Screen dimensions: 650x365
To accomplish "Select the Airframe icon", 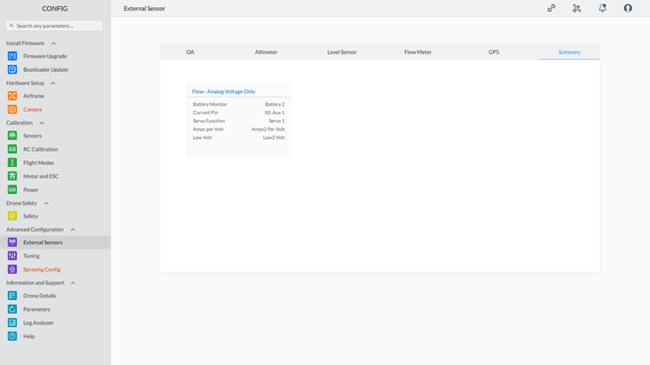I will [x=12, y=96].
